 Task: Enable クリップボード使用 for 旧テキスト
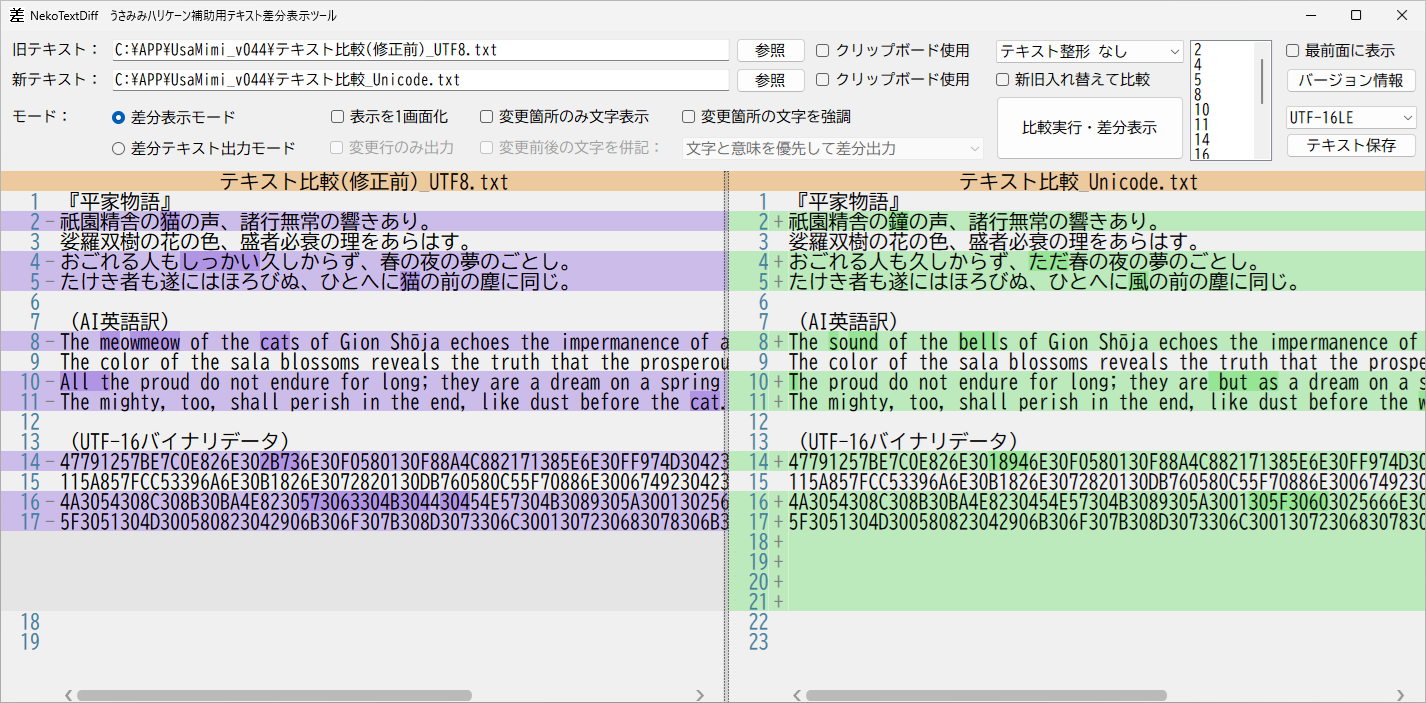pyautogui.click(x=820, y=49)
